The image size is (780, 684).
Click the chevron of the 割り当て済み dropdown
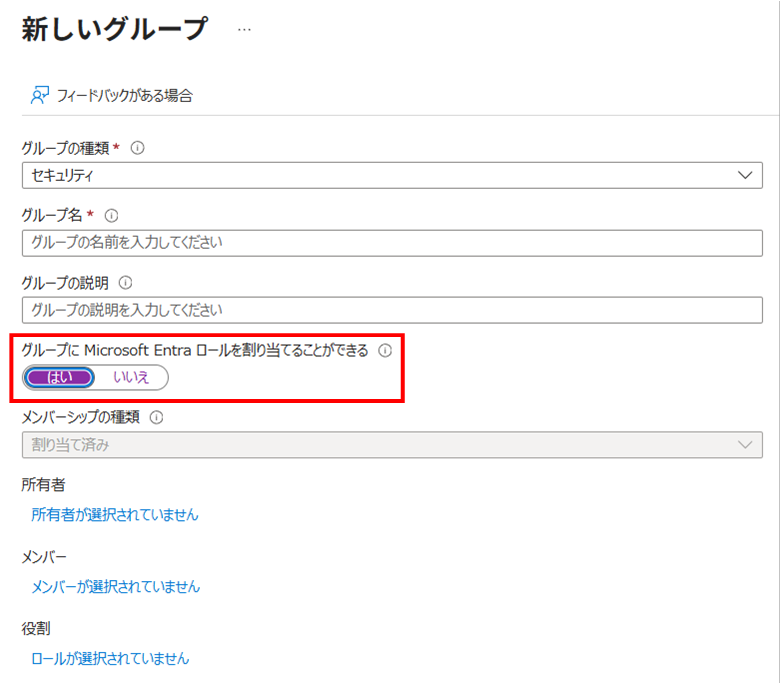[745, 445]
